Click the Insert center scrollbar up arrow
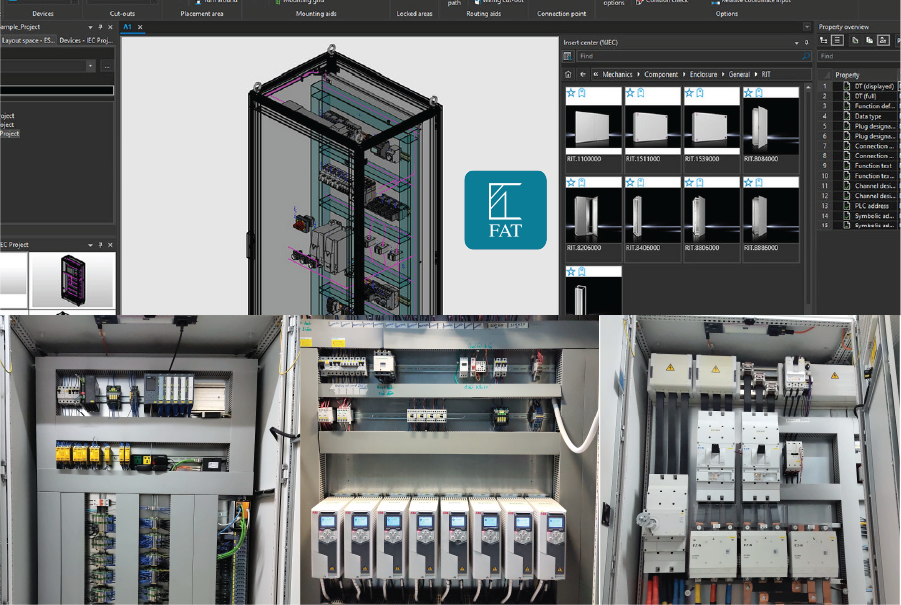The height and width of the screenshot is (605, 901). [x=808, y=87]
